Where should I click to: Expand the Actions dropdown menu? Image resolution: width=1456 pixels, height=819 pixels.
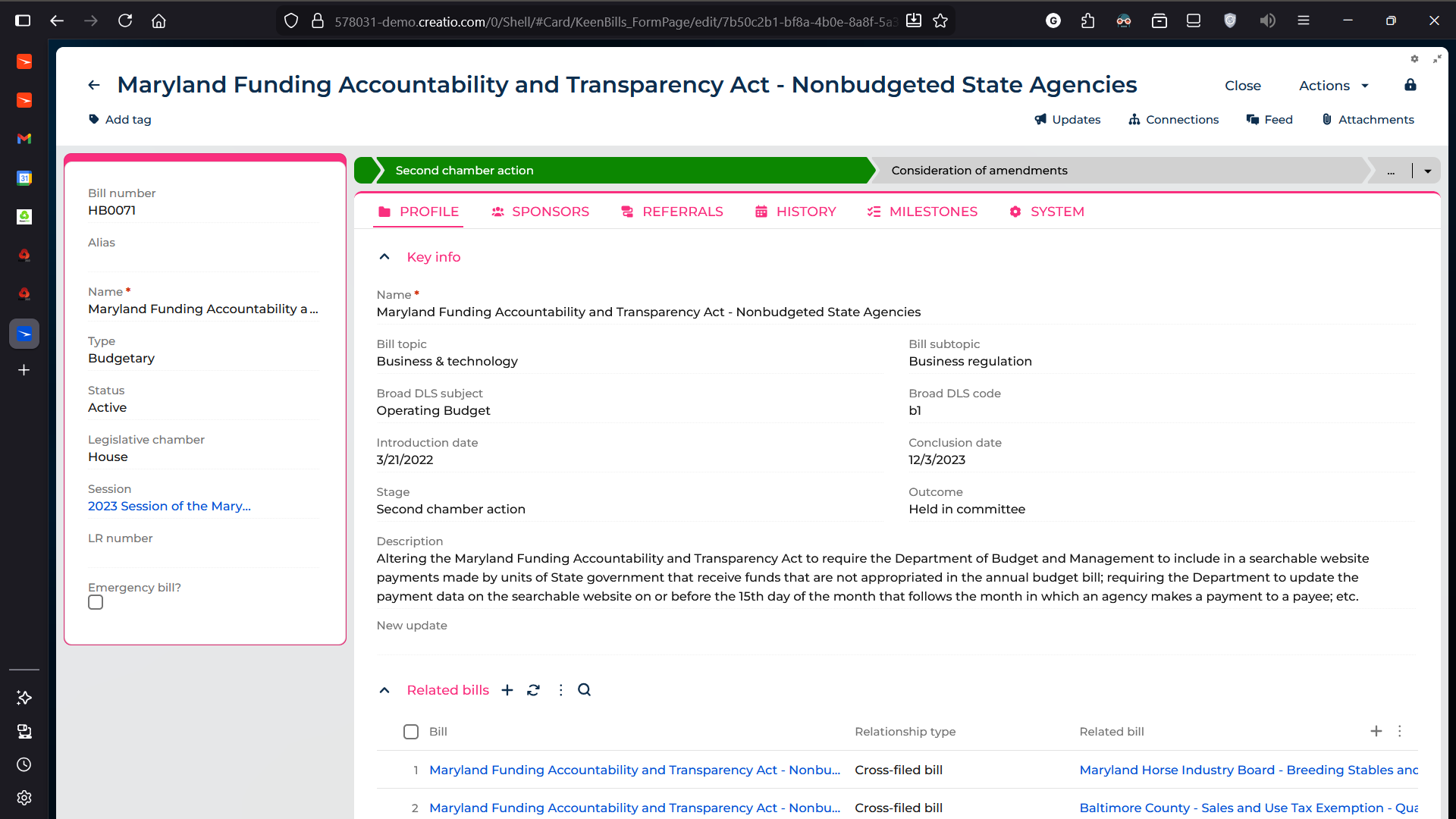point(1334,86)
